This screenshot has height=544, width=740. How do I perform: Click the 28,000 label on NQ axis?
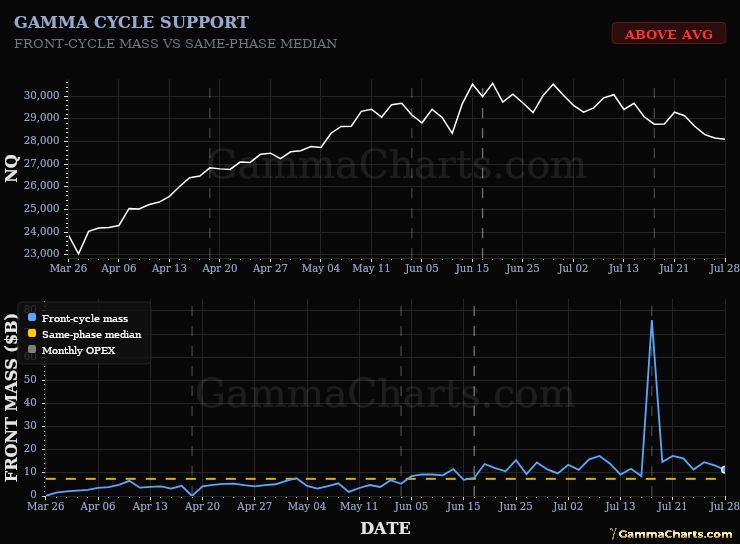(x=42, y=141)
